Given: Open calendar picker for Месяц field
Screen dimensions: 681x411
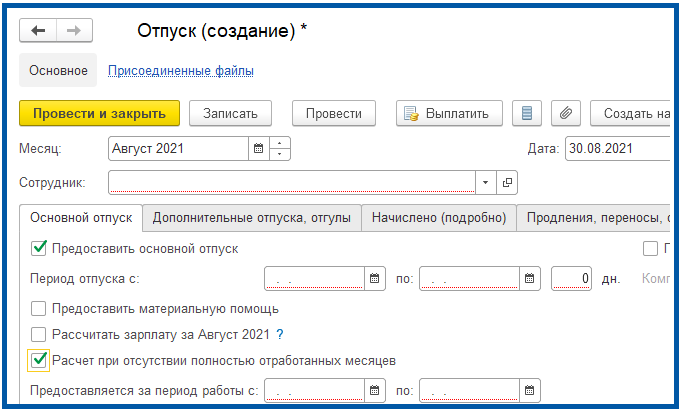Looking at the screenshot, I should tap(258, 149).
